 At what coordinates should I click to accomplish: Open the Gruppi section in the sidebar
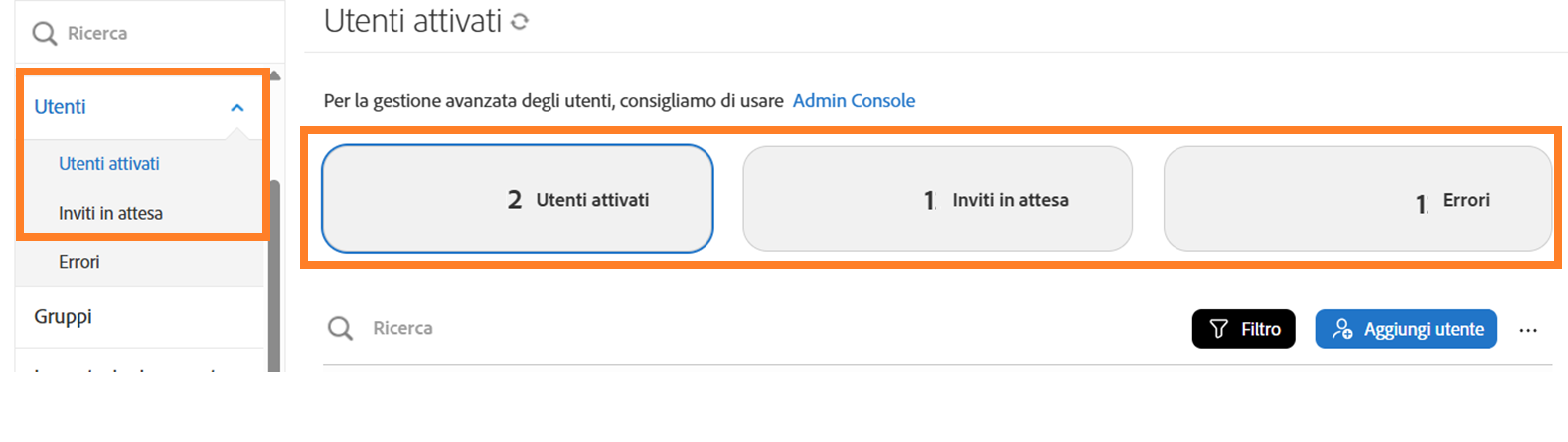tap(64, 316)
